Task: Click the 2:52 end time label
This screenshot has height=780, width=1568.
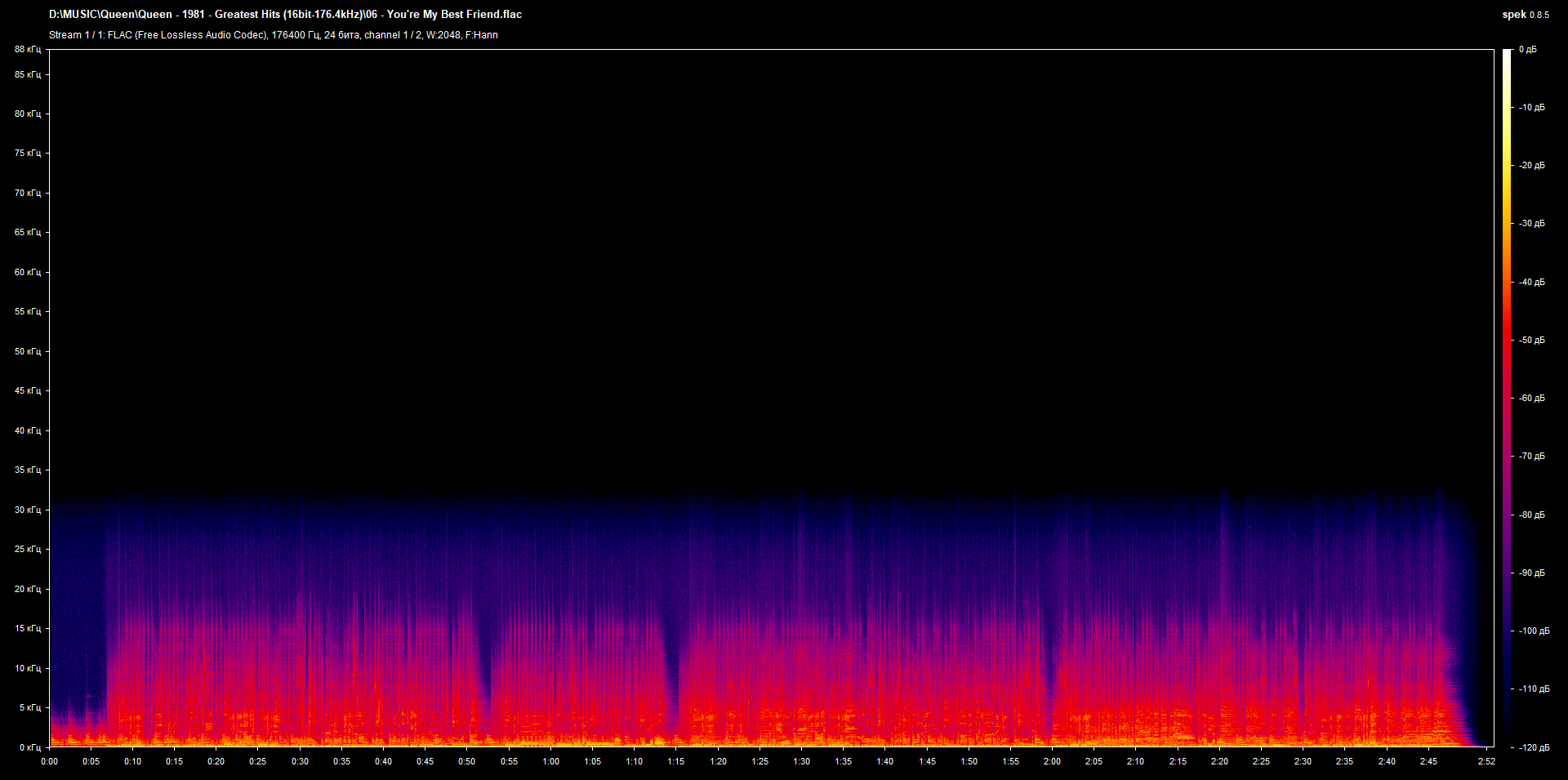Action: pyautogui.click(x=1486, y=761)
